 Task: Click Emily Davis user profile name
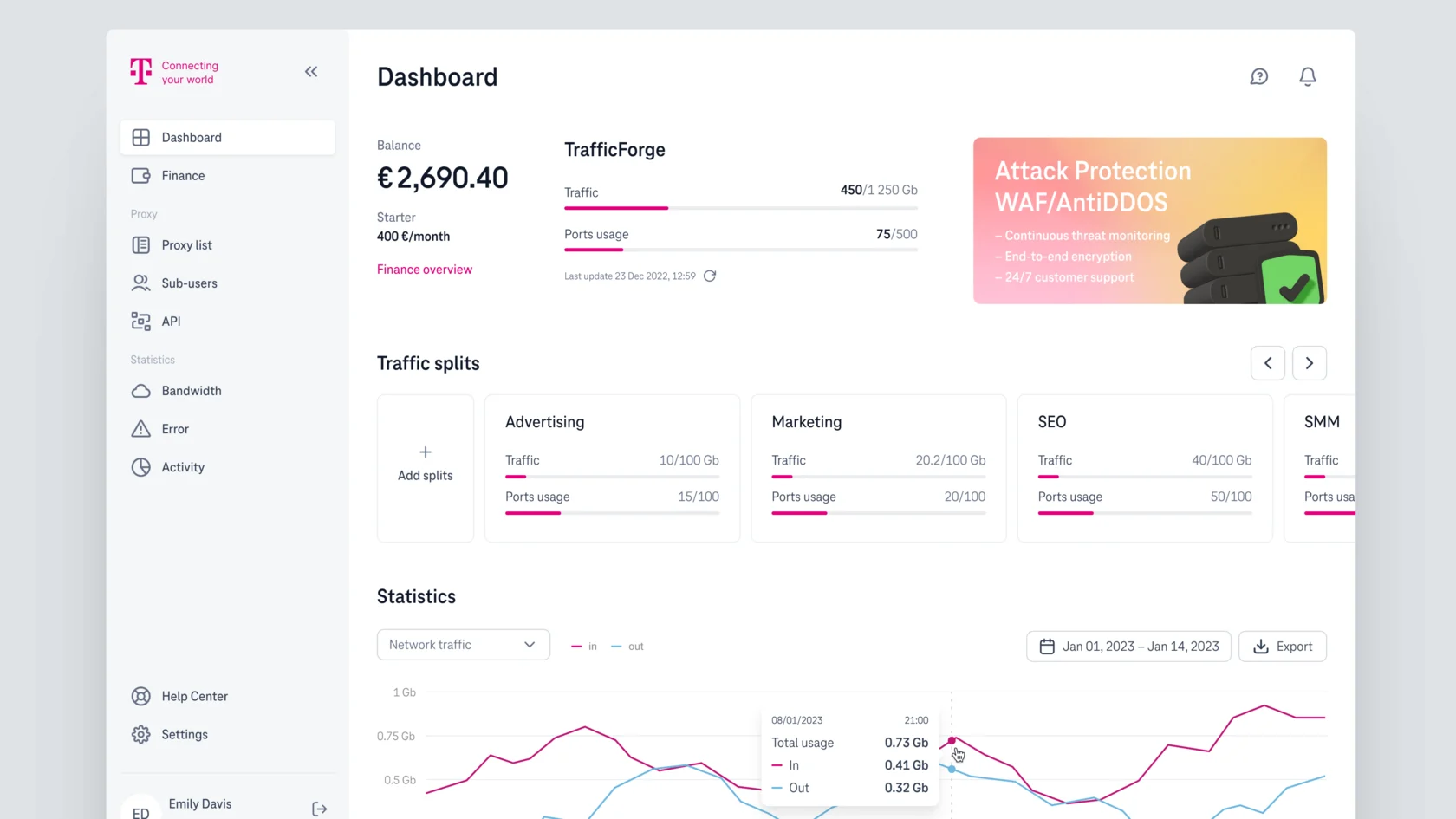click(x=200, y=804)
